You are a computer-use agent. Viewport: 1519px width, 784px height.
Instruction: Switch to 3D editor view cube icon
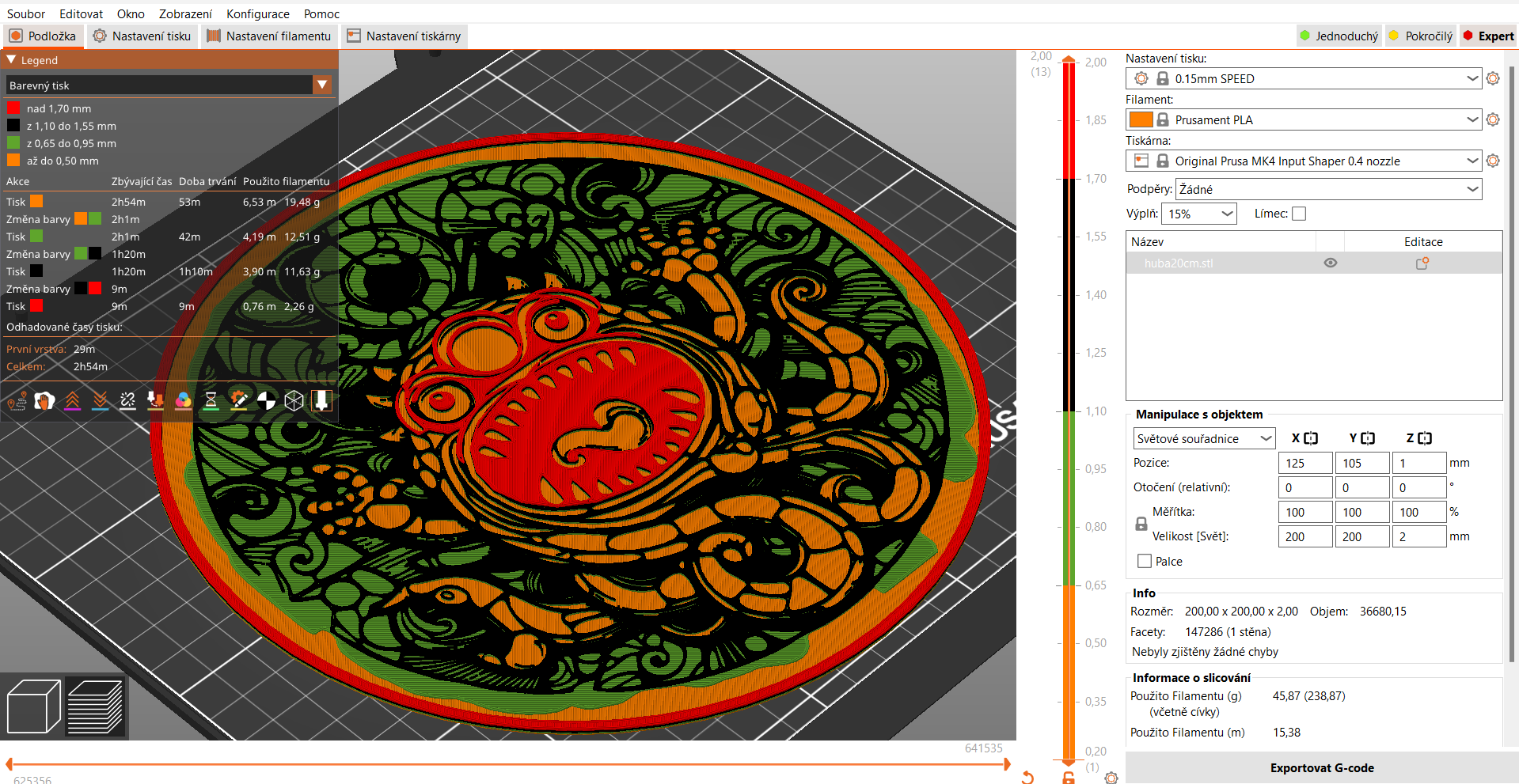pos(33,706)
